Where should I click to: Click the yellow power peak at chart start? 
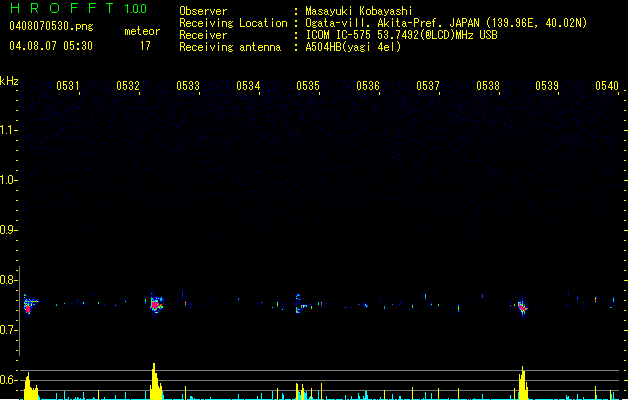pos(30,386)
